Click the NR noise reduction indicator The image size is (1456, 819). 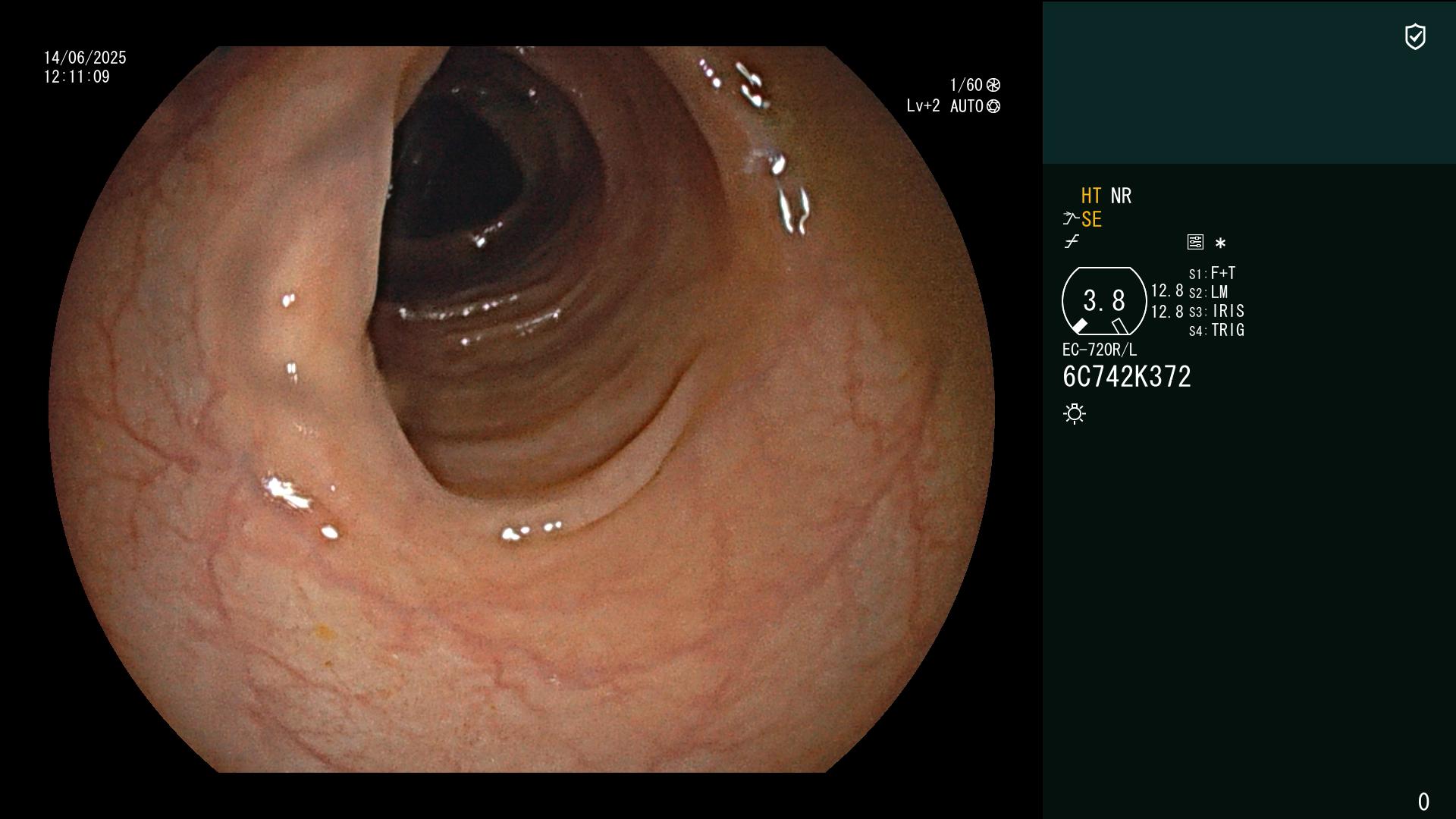(1121, 196)
